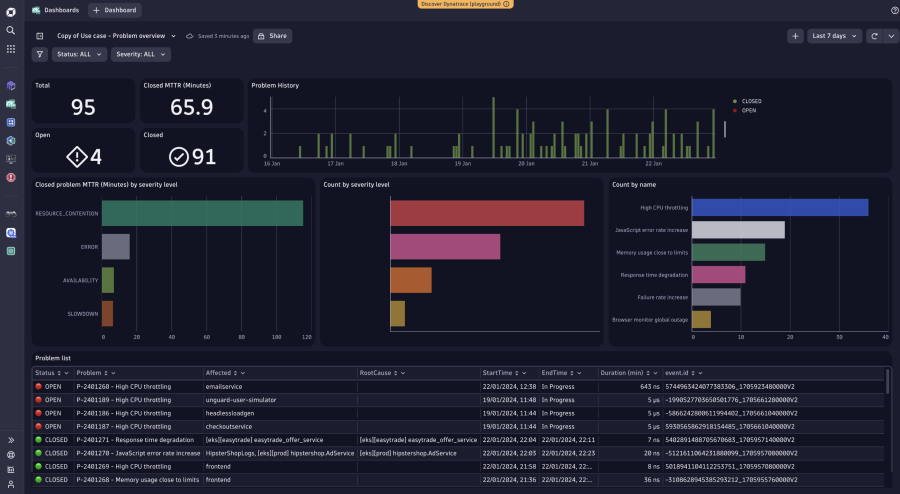Open the user account icon in sidebar
This screenshot has height=494, width=900.
[10, 484]
